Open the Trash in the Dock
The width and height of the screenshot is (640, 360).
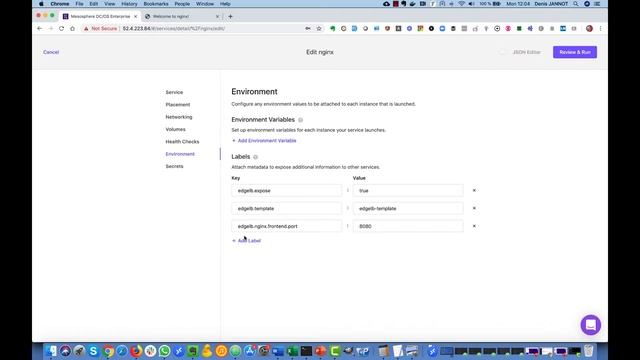point(588,351)
